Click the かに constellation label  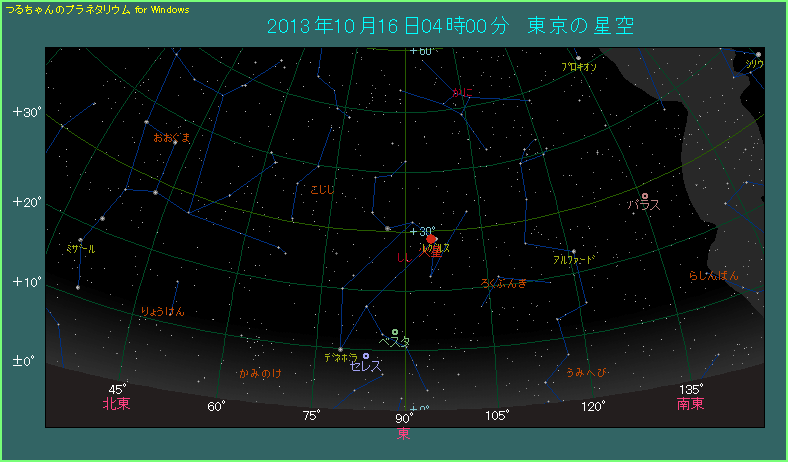(x=461, y=91)
